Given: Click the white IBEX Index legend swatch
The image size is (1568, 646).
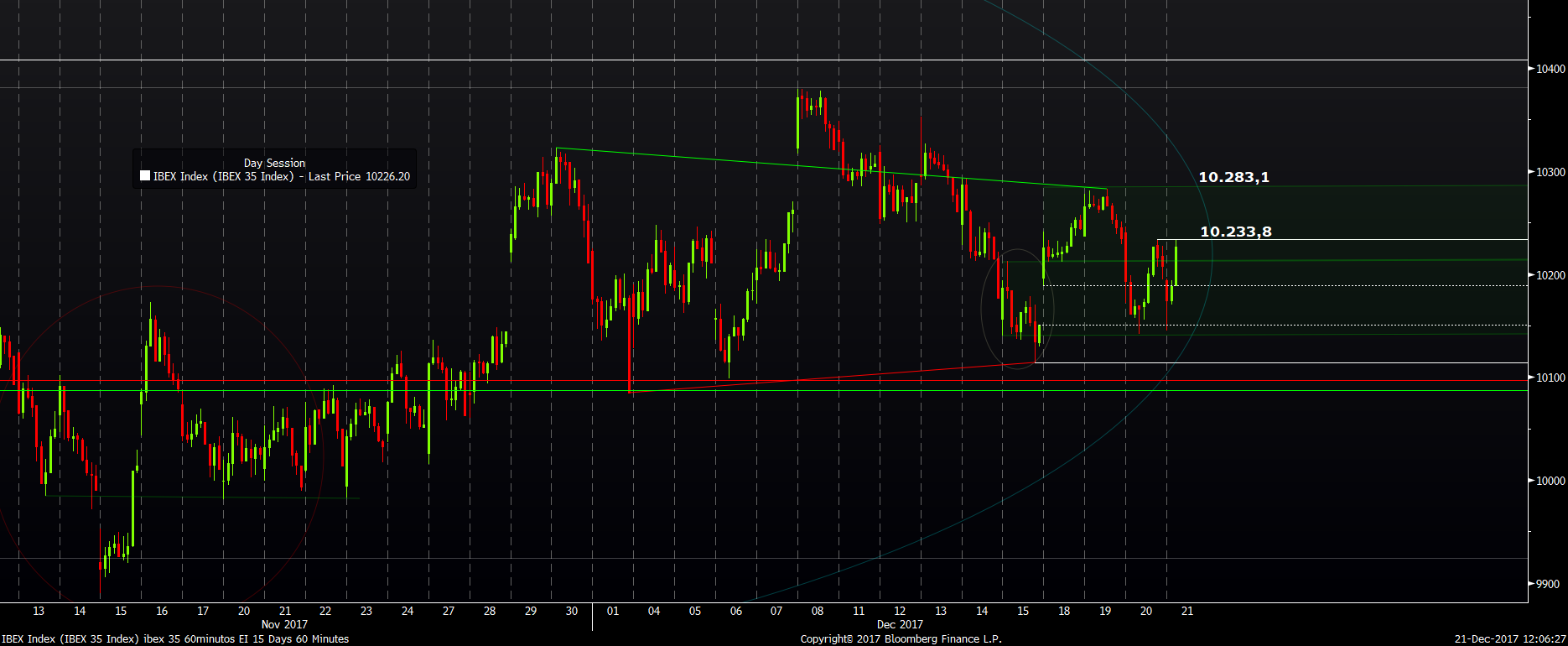Looking at the screenshot, I should (x=145, y=176).
